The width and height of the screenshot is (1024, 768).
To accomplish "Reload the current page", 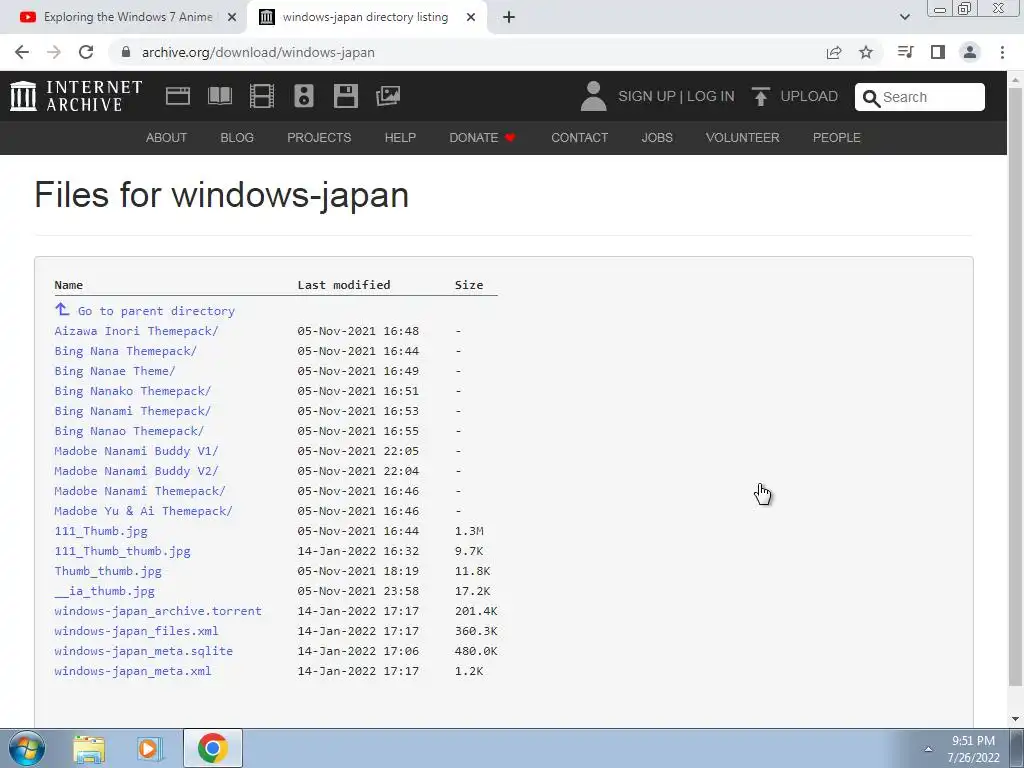I will point(86,52).
